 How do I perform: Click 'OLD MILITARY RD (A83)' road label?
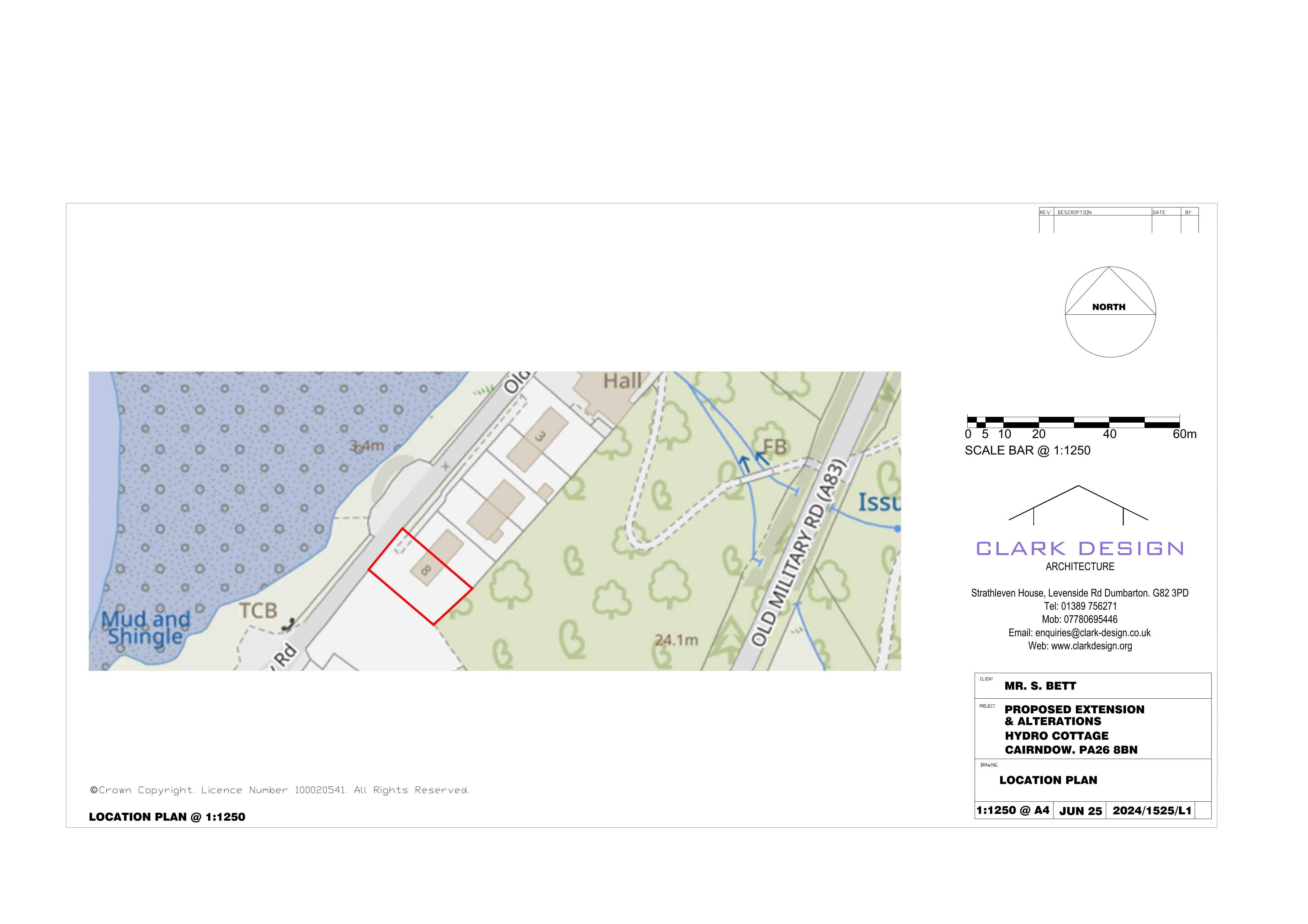point(799,553)
